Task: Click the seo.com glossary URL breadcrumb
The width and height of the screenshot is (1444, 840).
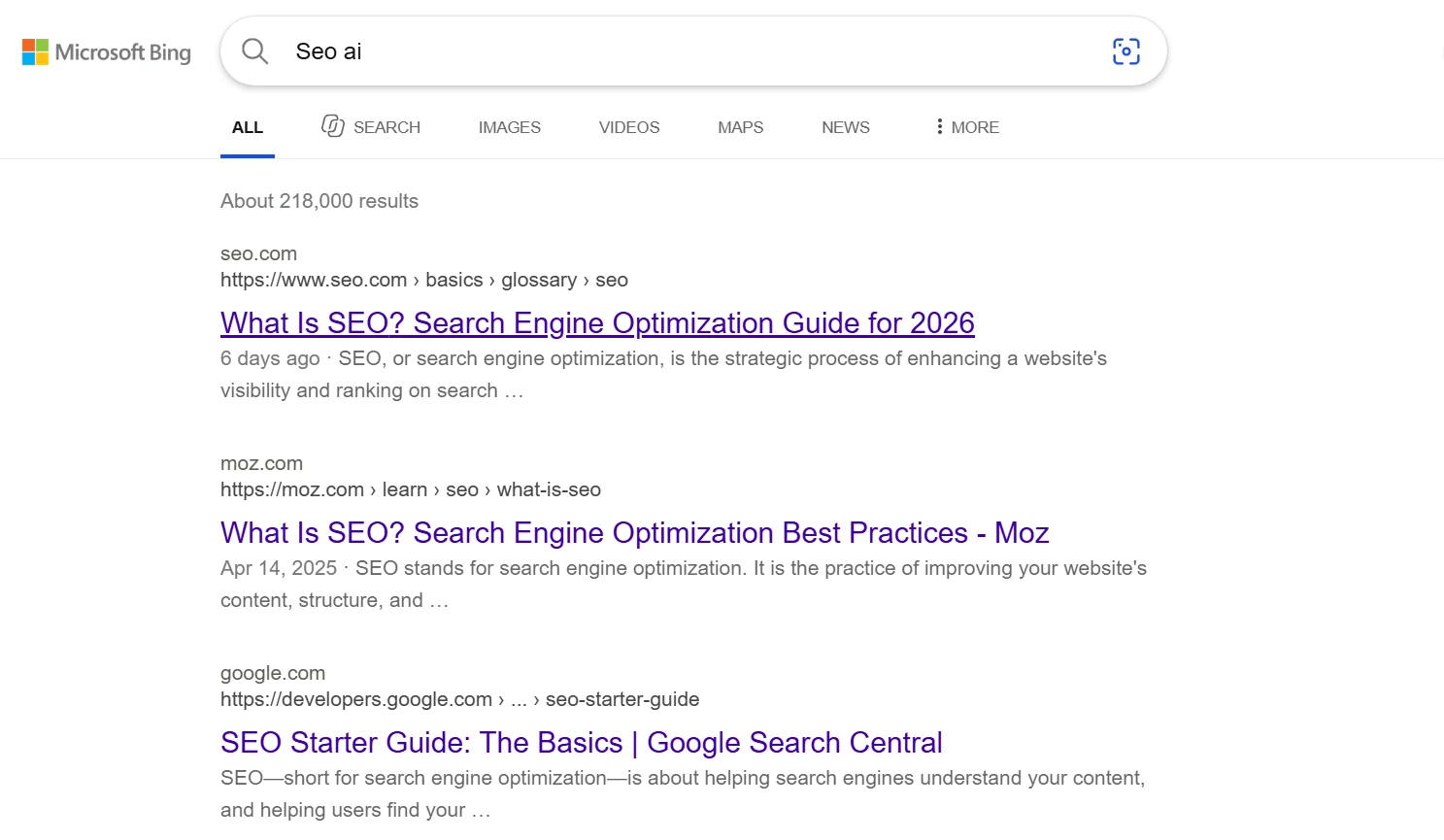Action: click(x=423, y=280)
